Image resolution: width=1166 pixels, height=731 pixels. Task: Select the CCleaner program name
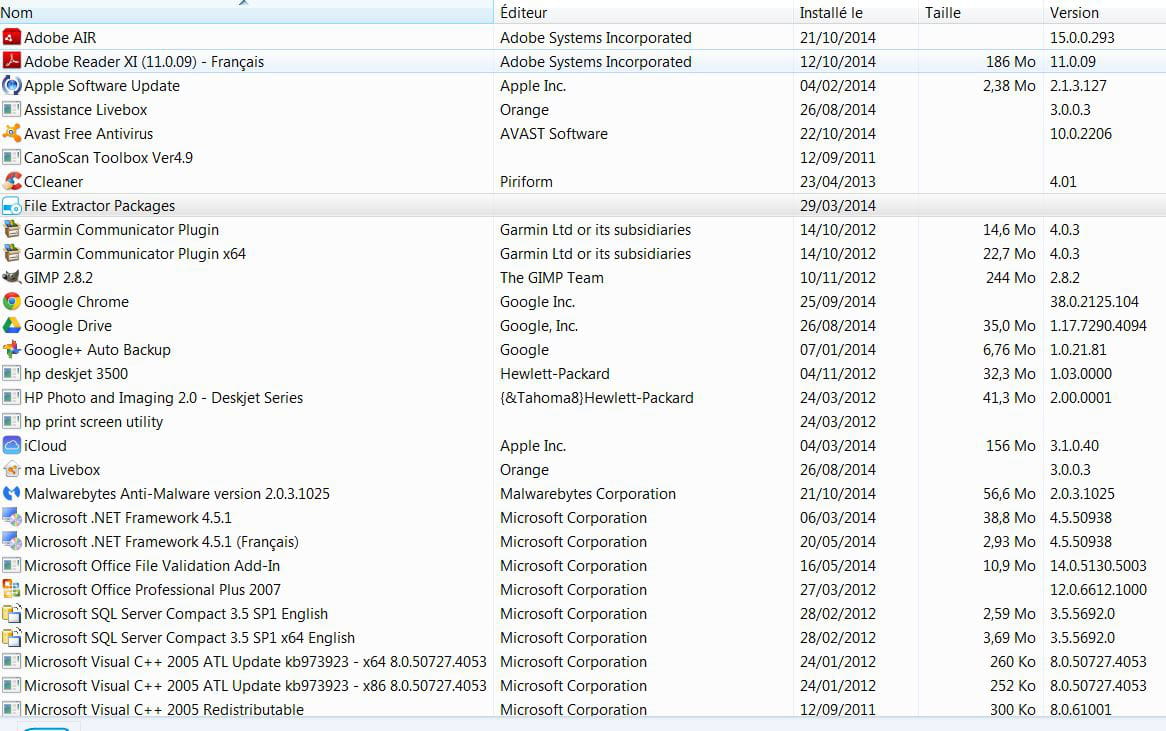click(54, 181)
